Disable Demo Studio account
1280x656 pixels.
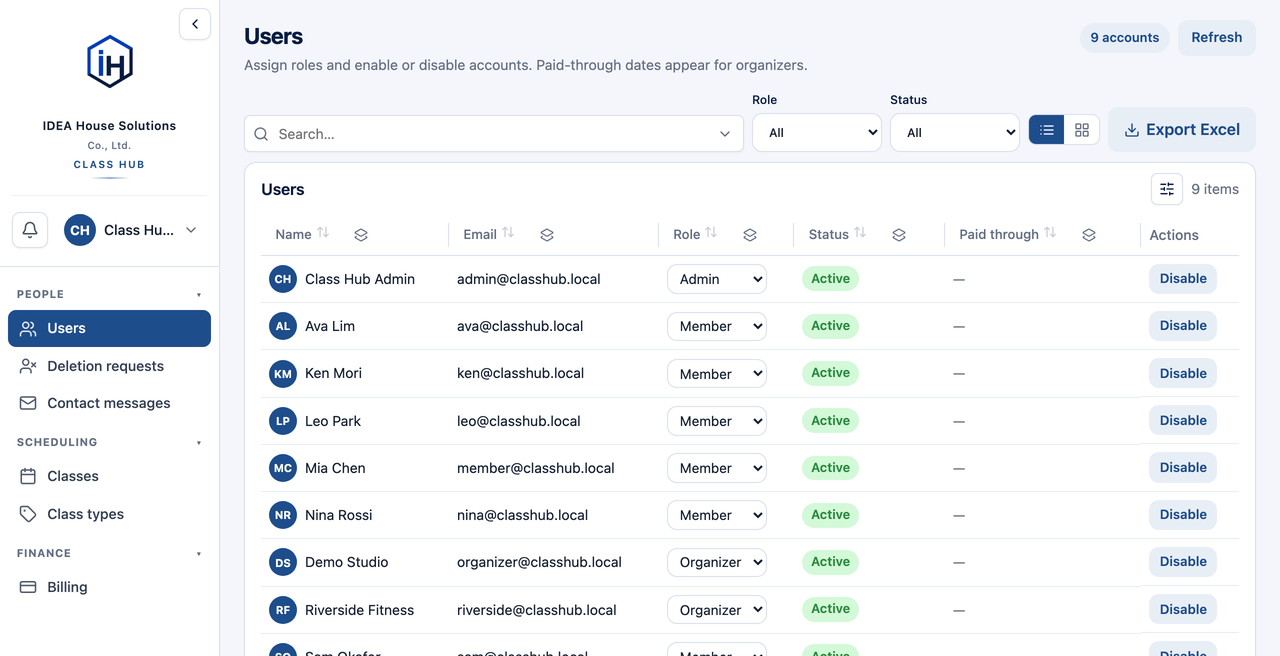[1183, 562]
